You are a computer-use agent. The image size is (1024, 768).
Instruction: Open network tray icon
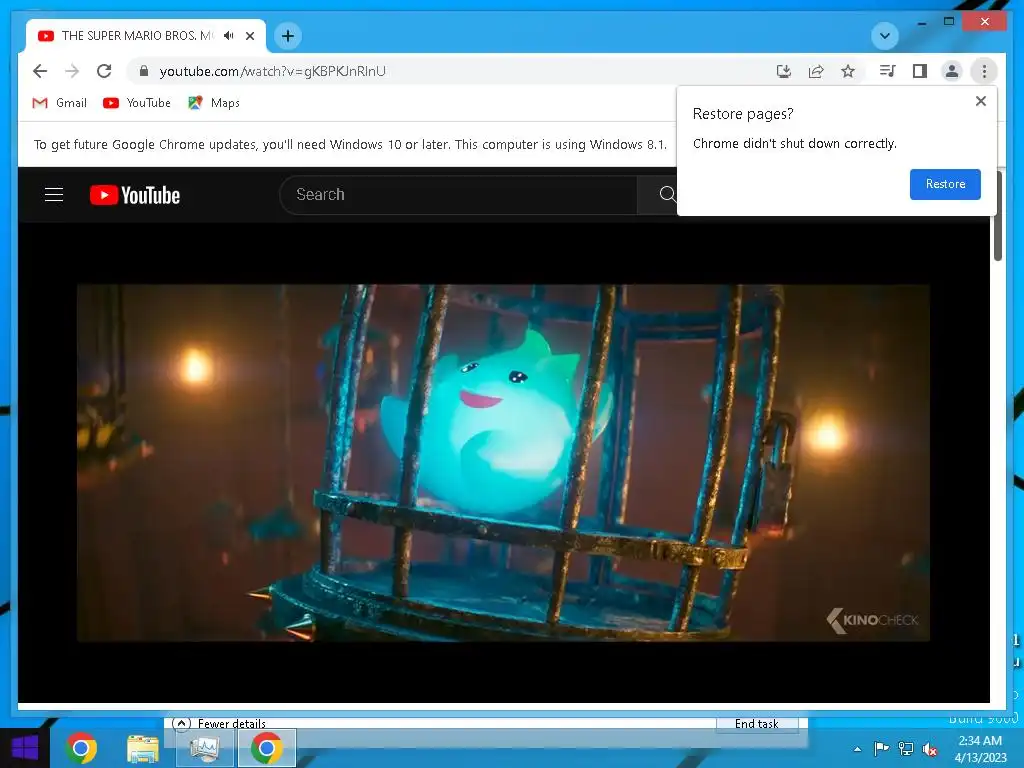(906, 748)
